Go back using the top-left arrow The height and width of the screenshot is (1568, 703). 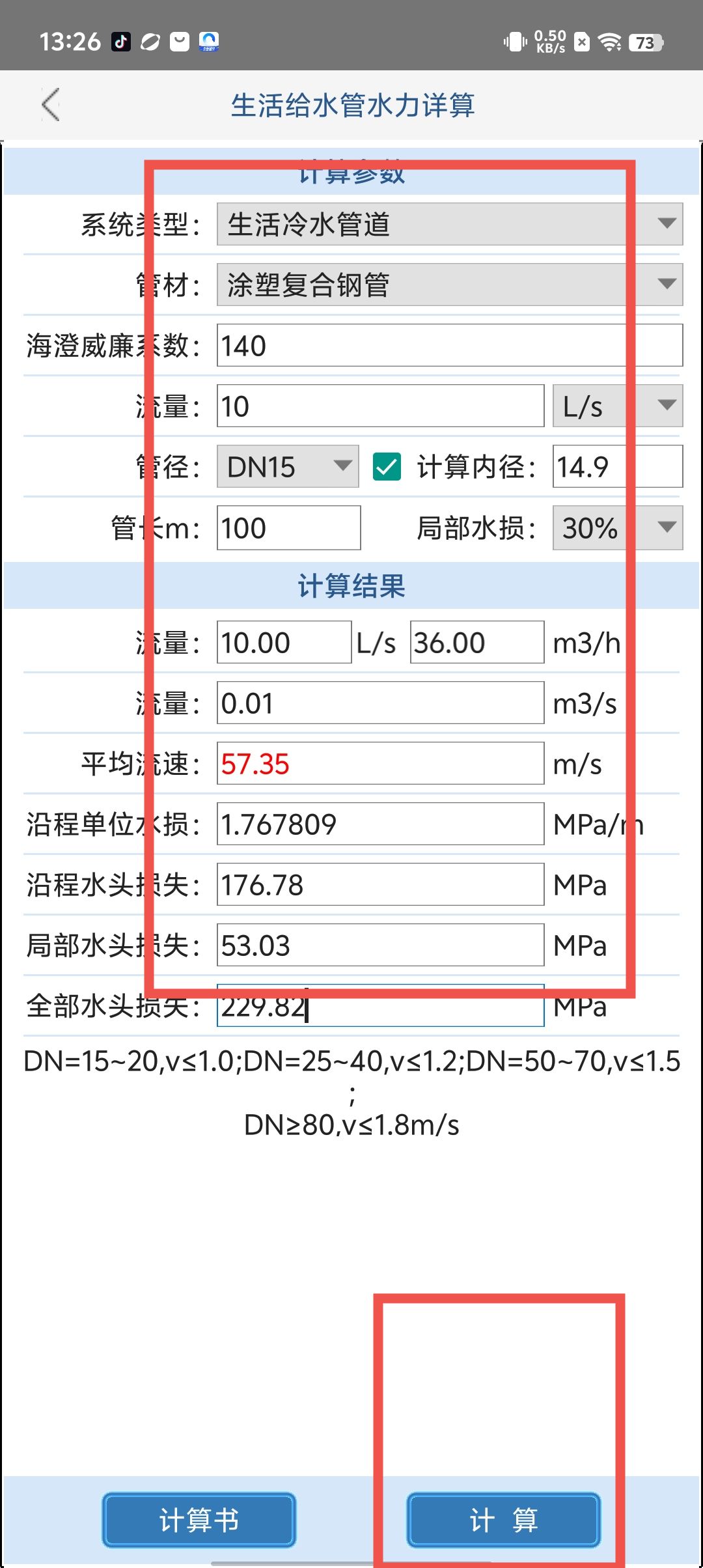[x=51, y=105]
